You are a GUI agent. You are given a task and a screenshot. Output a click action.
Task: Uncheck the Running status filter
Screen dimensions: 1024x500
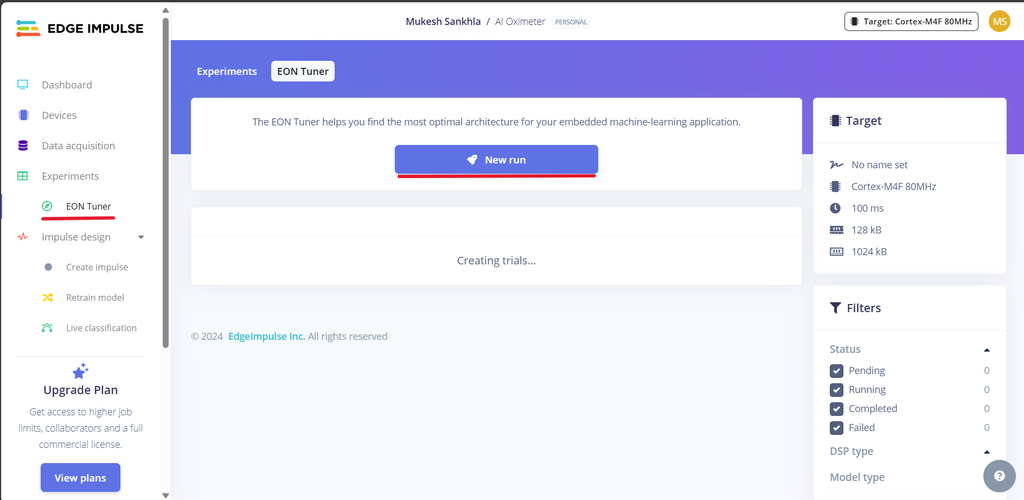click(837, 390)
